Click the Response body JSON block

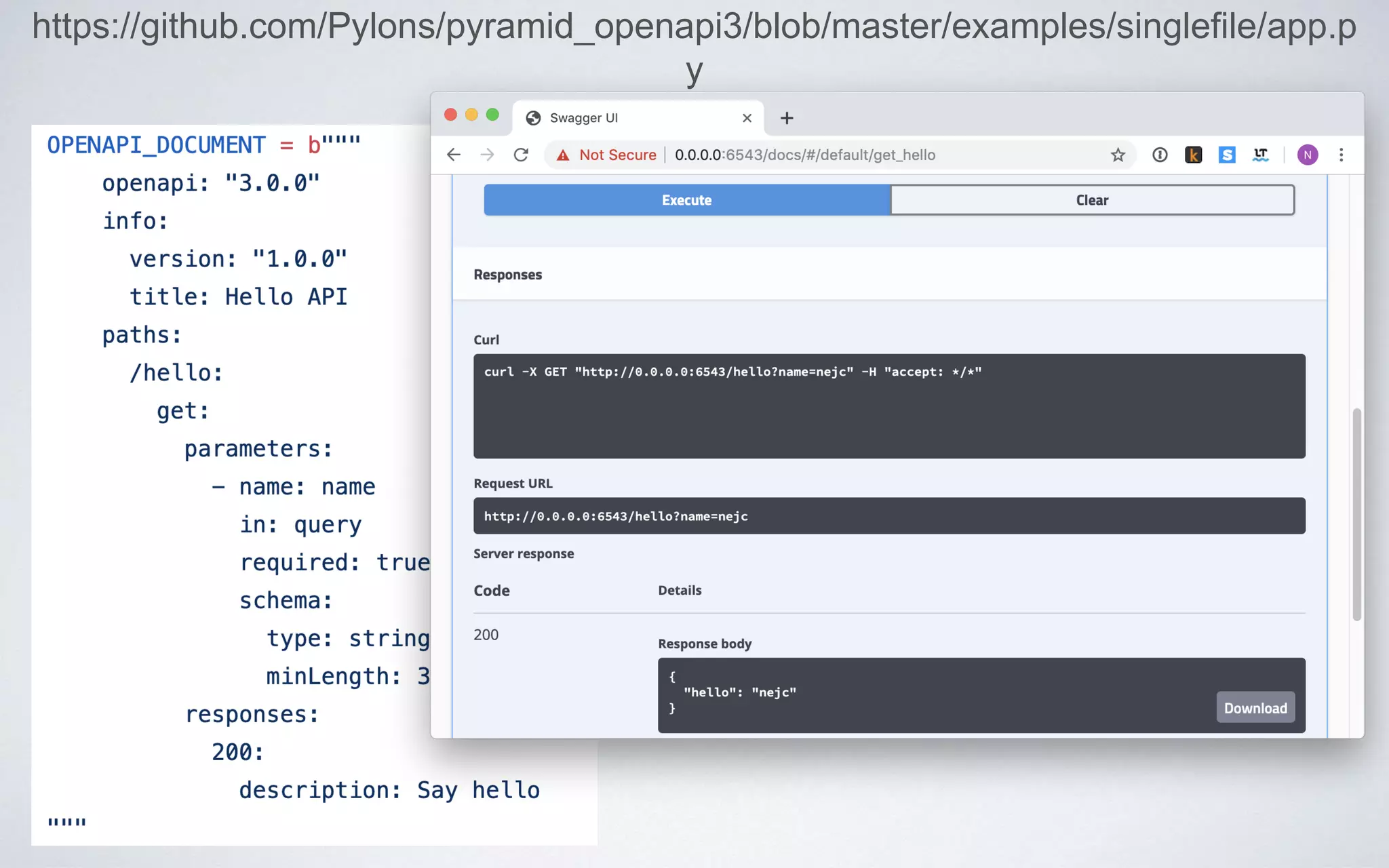(x=981, y=695)
